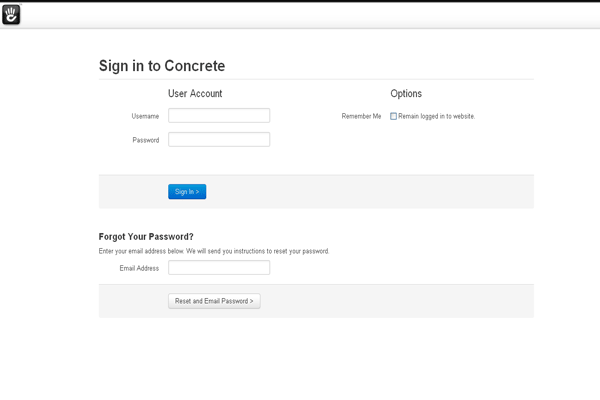Click the reset password instruction text
Image resolution: width=600 pixels, height=400 pixels.
214,251
